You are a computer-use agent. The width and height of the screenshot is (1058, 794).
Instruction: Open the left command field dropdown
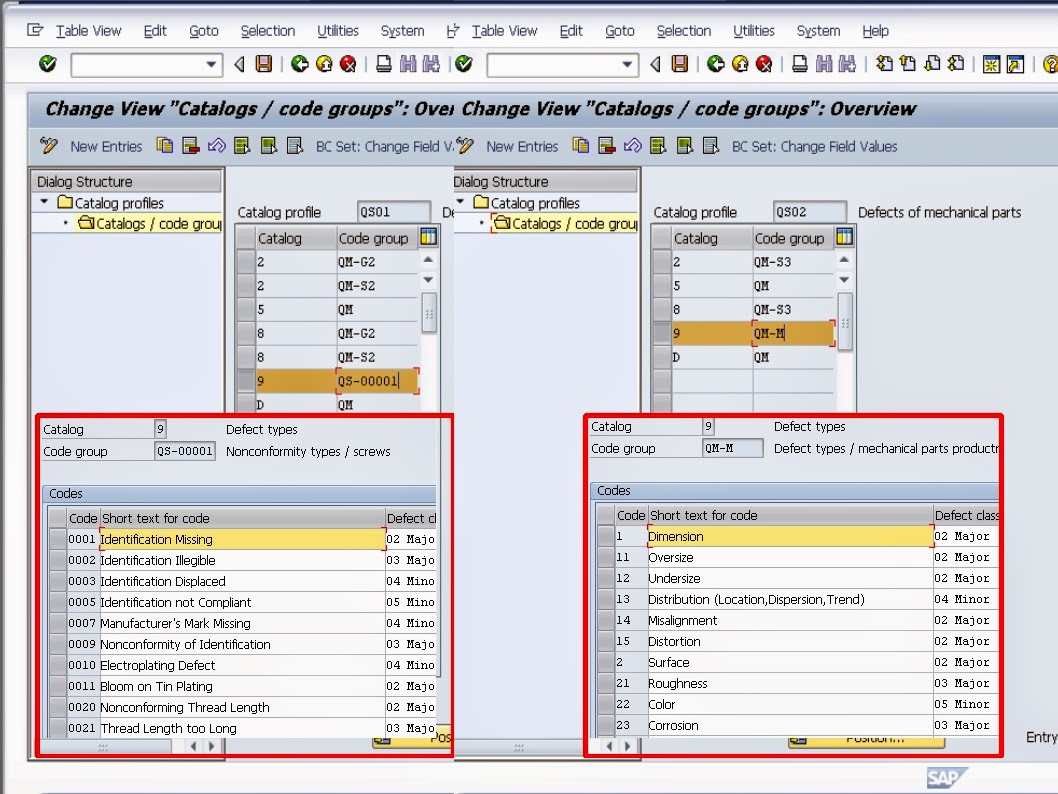212,64
